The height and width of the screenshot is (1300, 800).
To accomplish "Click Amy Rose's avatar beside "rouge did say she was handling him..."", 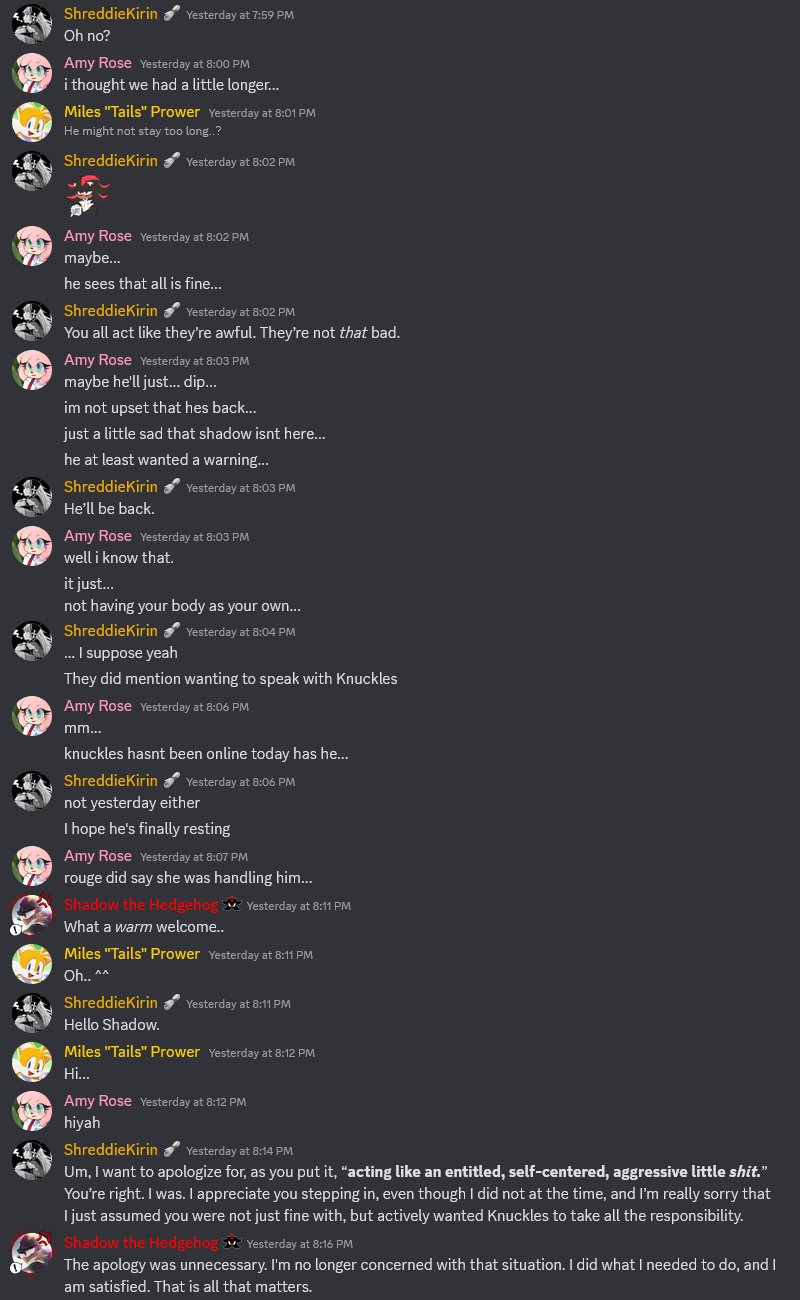I will point(32,866).
